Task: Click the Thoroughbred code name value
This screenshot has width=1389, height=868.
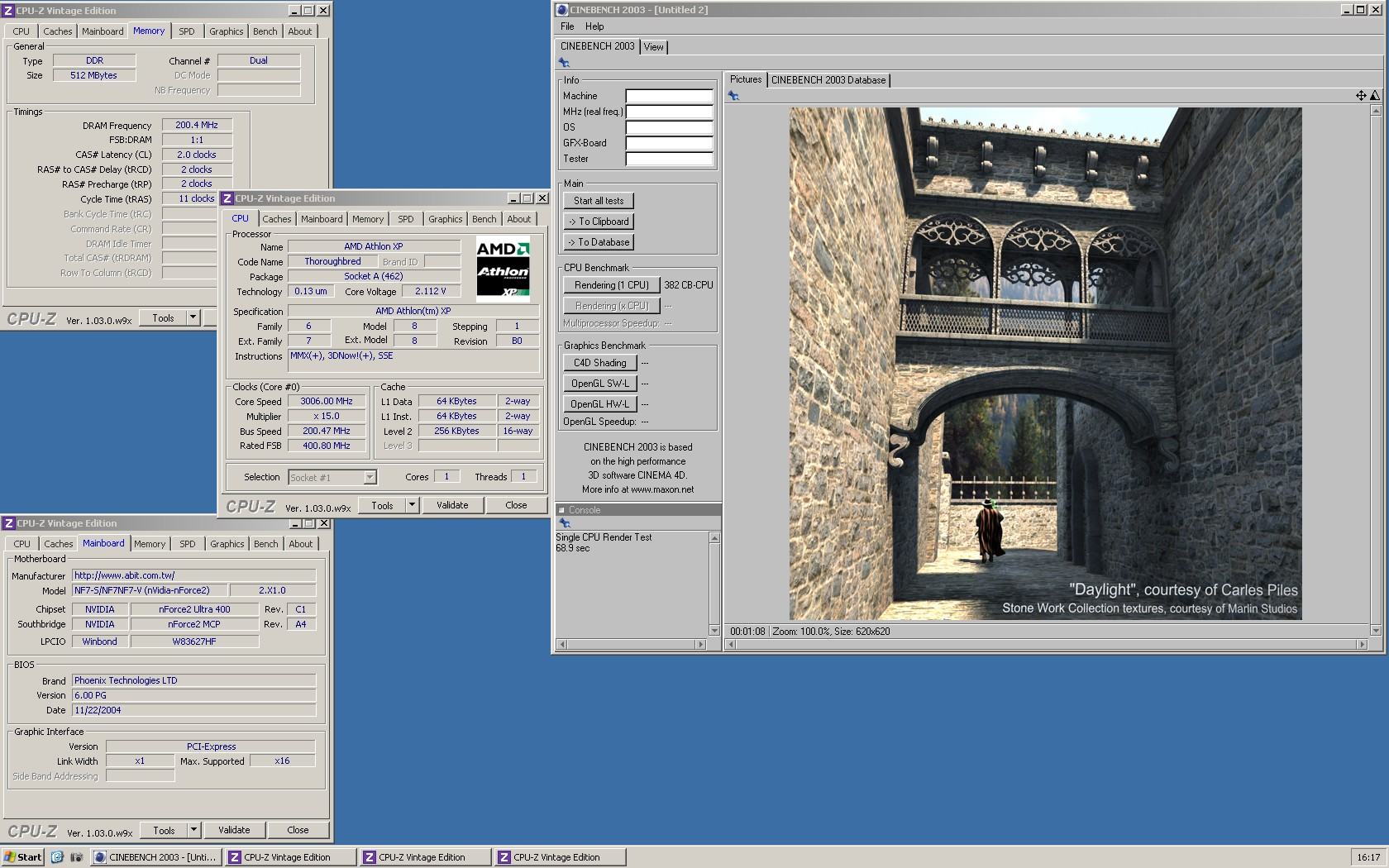Action: (x=332, y=261)
